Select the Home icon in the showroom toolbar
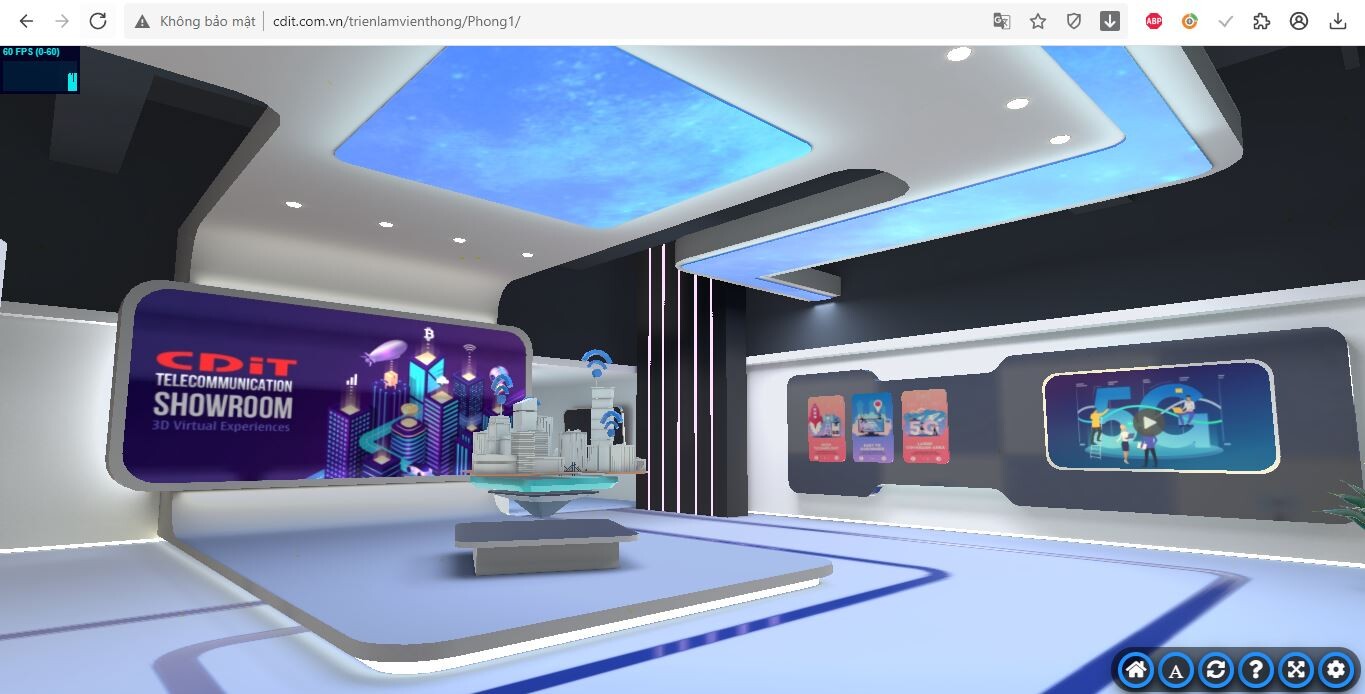 tap(1135, 670)
